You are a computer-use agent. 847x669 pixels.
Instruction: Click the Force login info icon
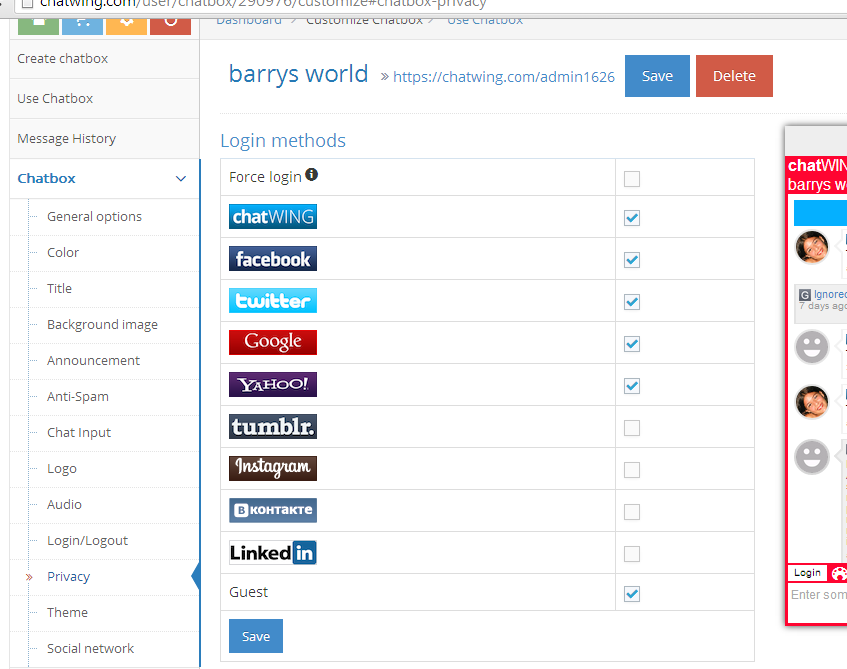click(x=312, y=175)
